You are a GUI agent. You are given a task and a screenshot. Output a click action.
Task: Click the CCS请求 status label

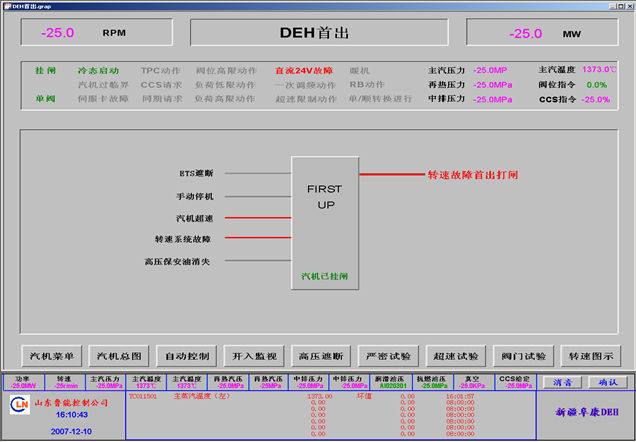point(161,85)
